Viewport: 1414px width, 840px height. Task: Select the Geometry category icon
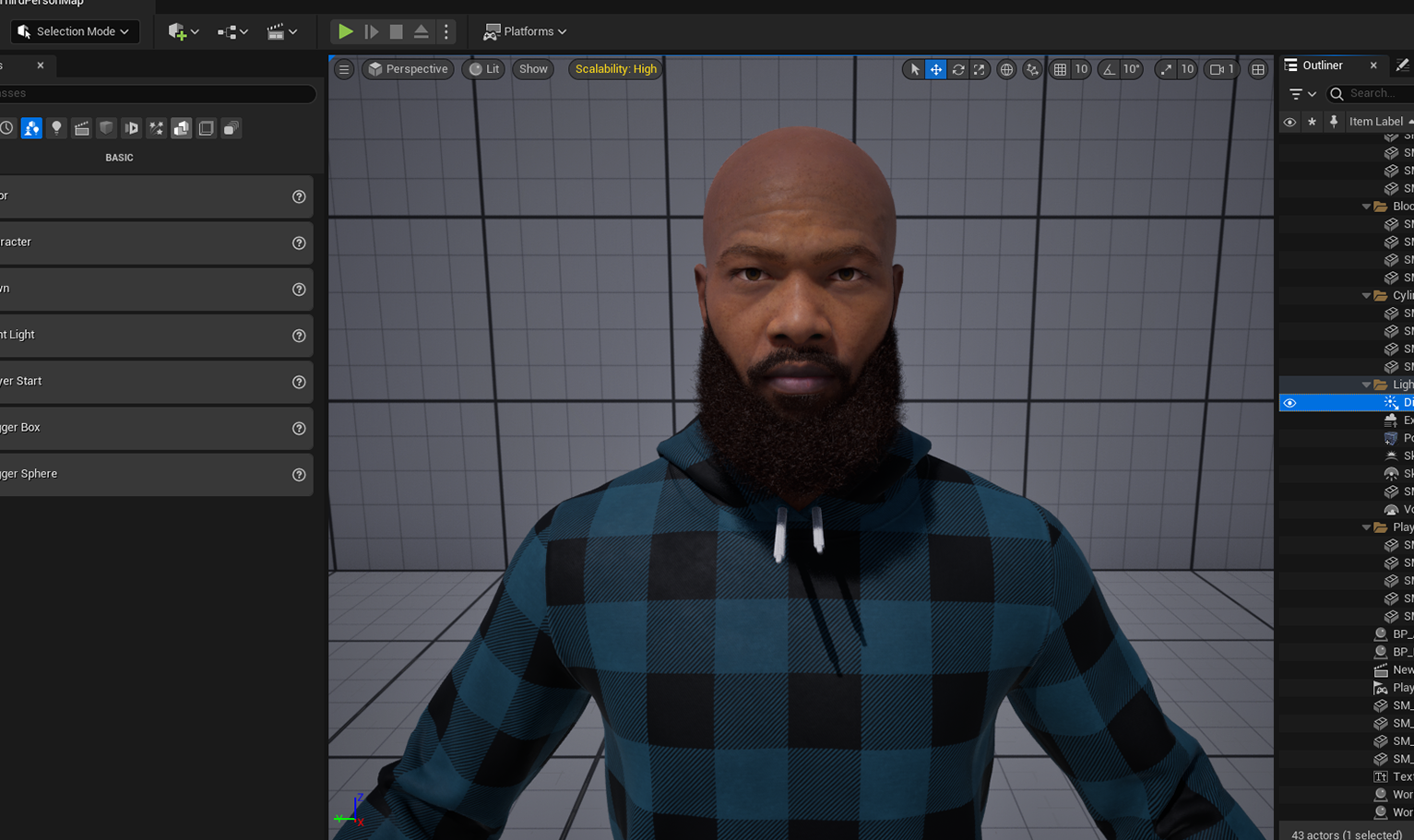click(181, 128)
